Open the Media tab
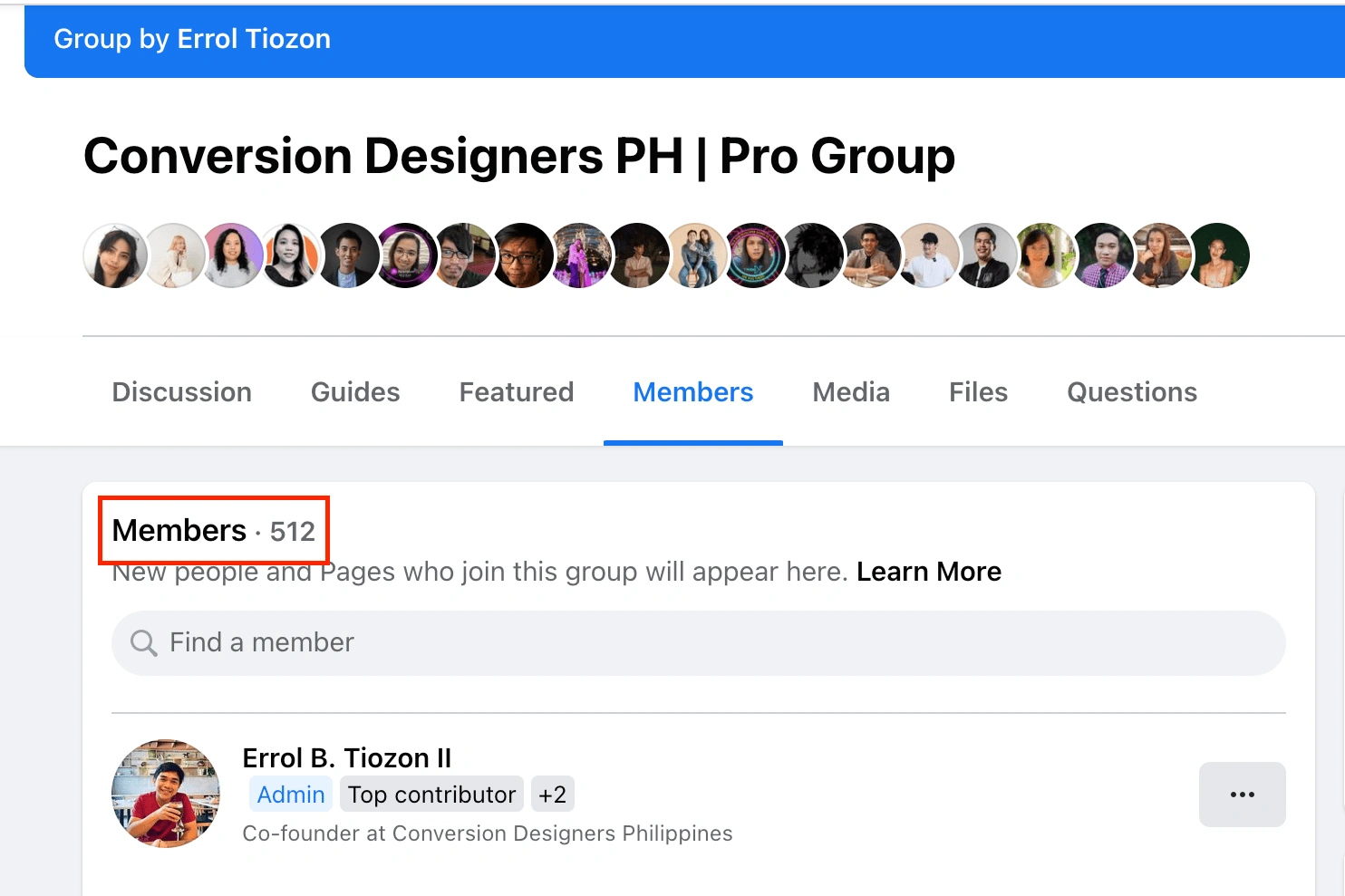 [851, 392]
